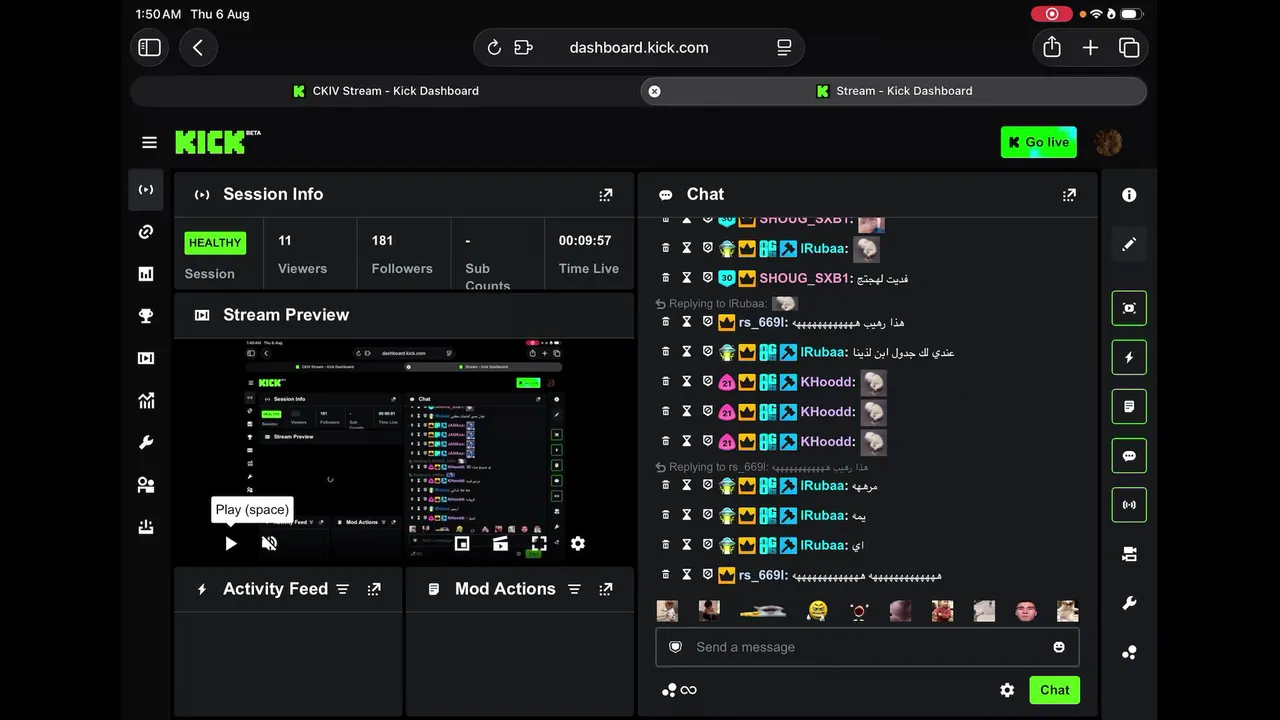This screenshot has height=720, width=1280.
Task: Open the bar chart icon in left sidebar
Action: pos(146,274)
